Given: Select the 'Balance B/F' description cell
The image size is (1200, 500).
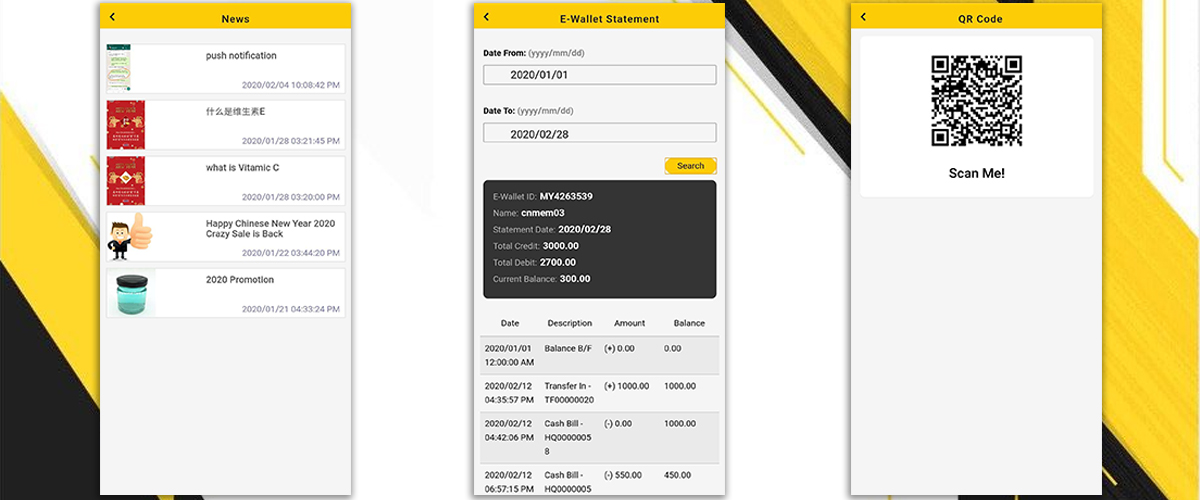Looking at the screenshot, I should click(x=568, y=349).
